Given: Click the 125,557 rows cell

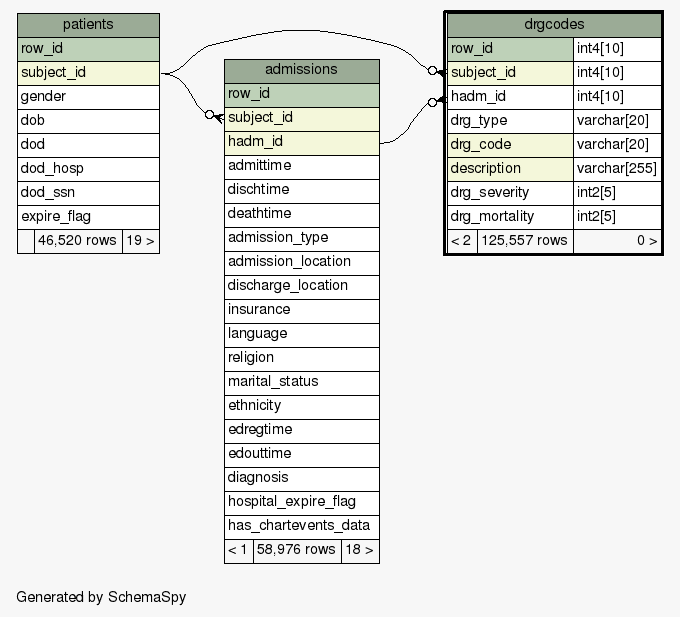Looking at the screenshot, I should tap(525, 240).
